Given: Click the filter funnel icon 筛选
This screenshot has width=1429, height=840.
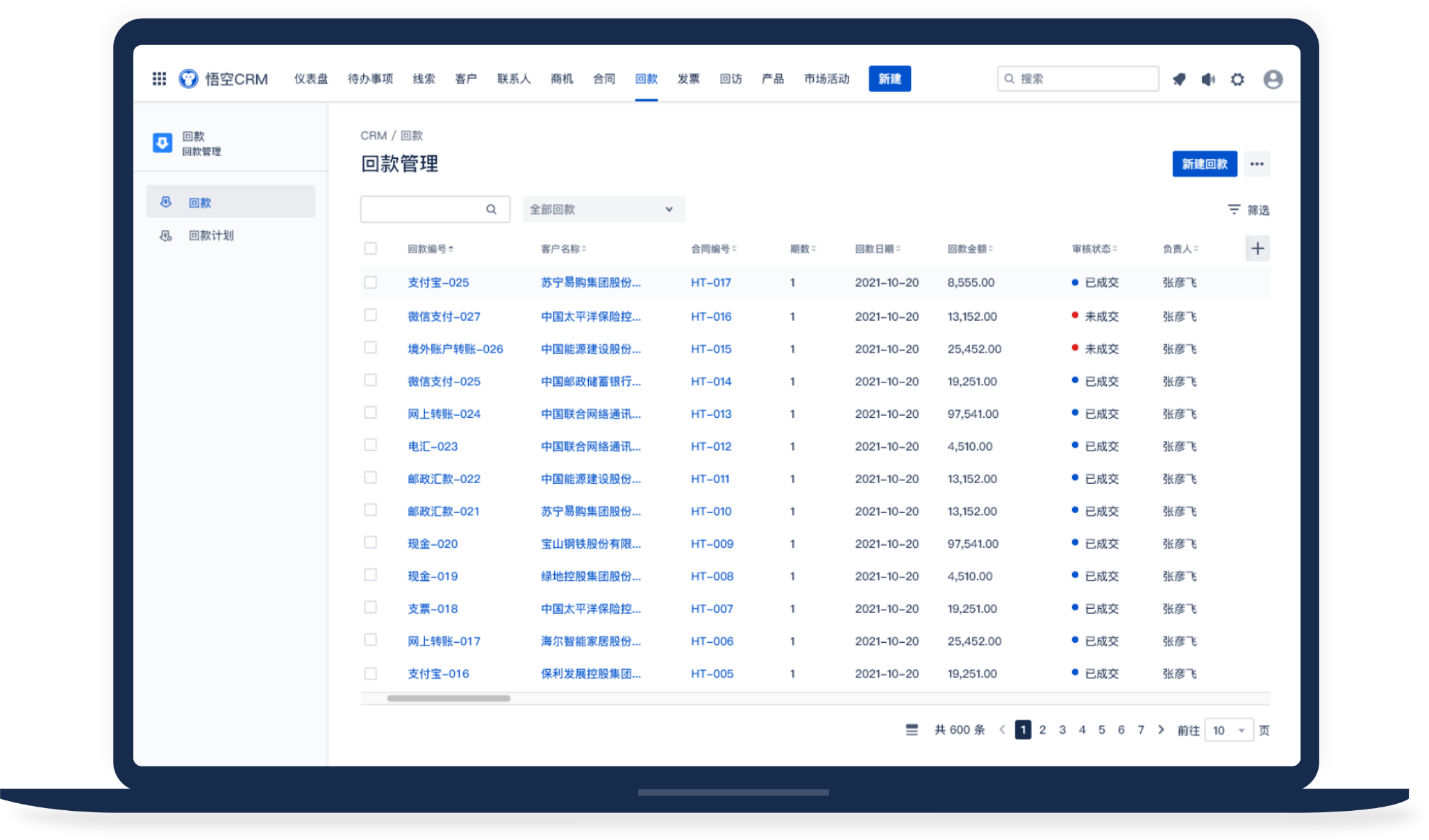Looking at the screenshot, I should (1234, 210).
